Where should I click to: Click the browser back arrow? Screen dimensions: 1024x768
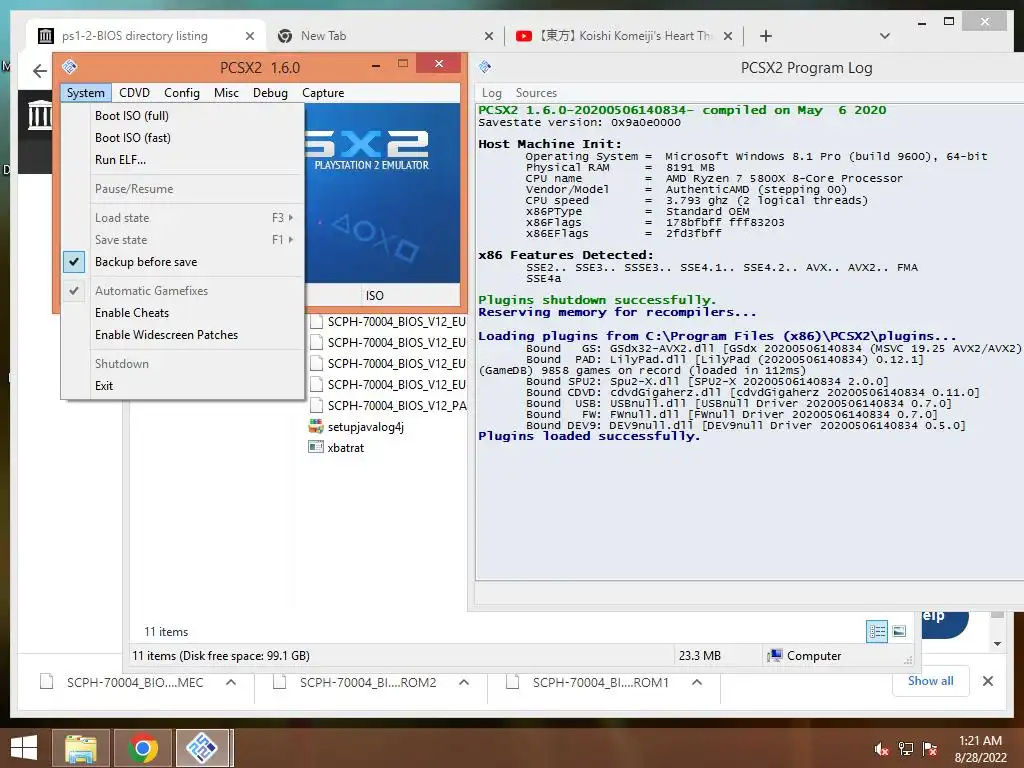(40, 71)
